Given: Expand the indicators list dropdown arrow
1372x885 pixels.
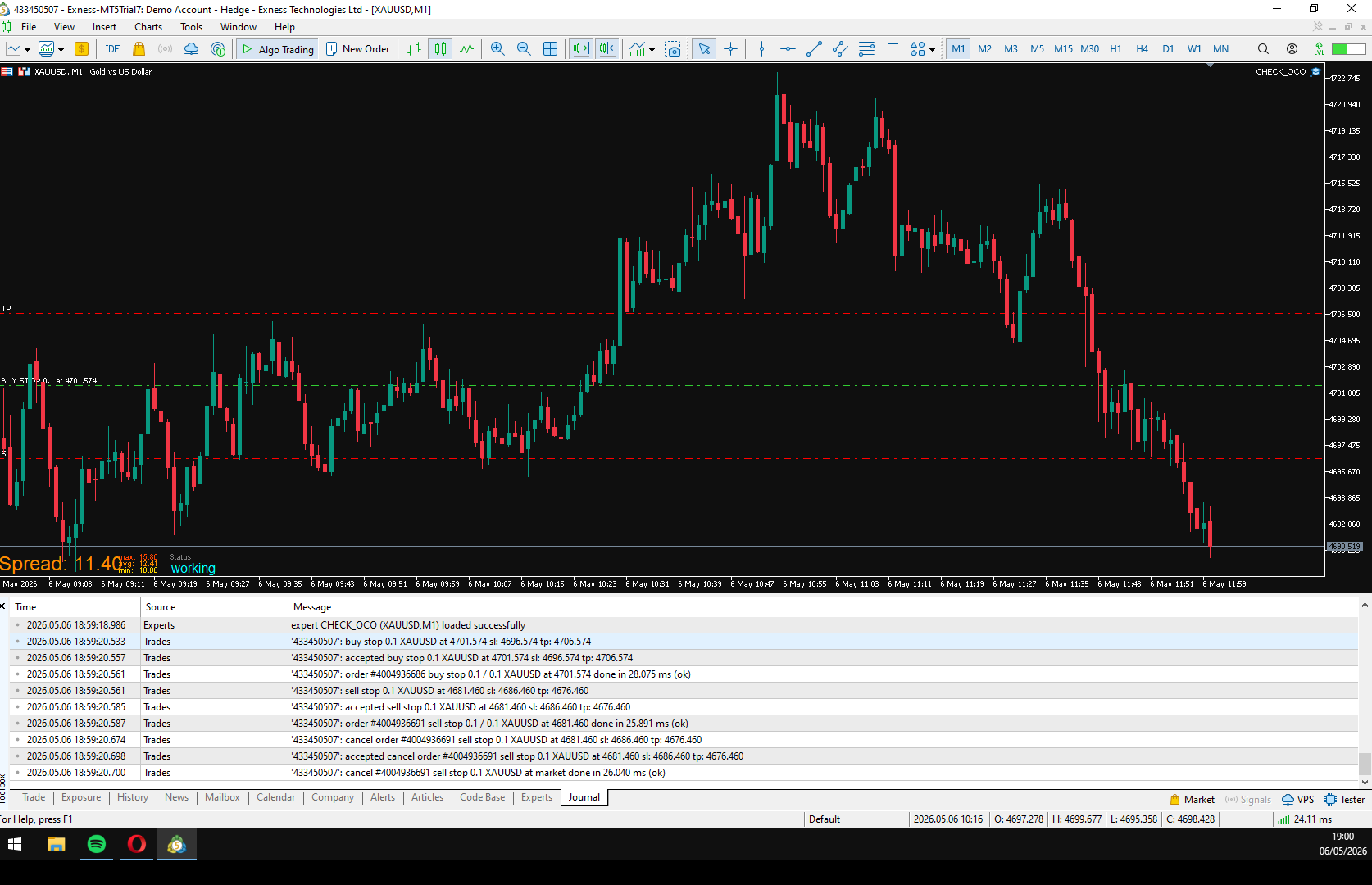Looking at the screenshot, I should point(652,50).
